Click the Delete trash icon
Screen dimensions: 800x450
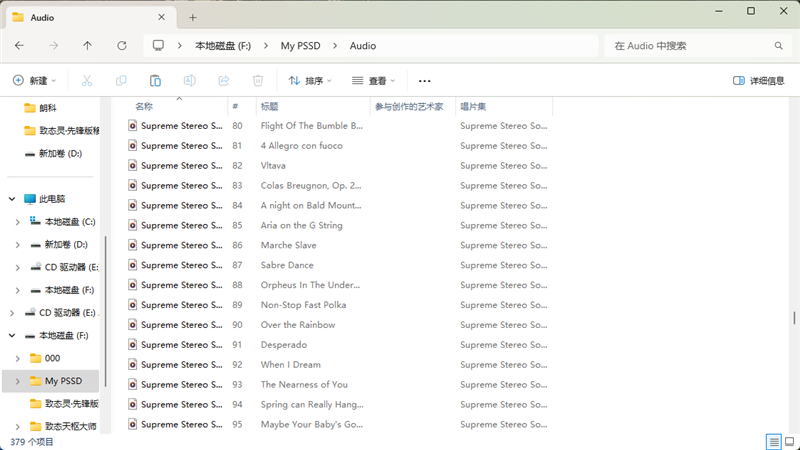[258, 80]
